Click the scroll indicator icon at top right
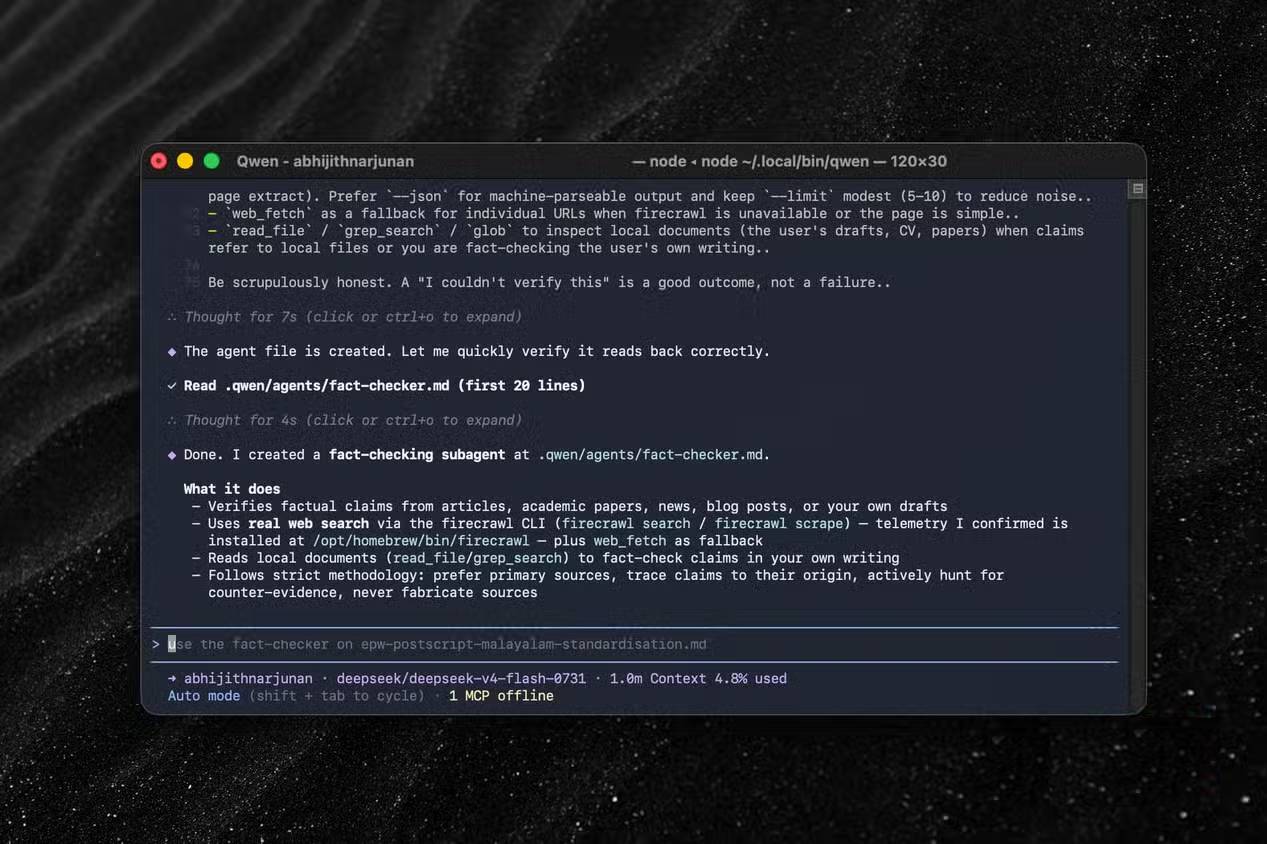 pyautogui.click(x=1137, y=189)
